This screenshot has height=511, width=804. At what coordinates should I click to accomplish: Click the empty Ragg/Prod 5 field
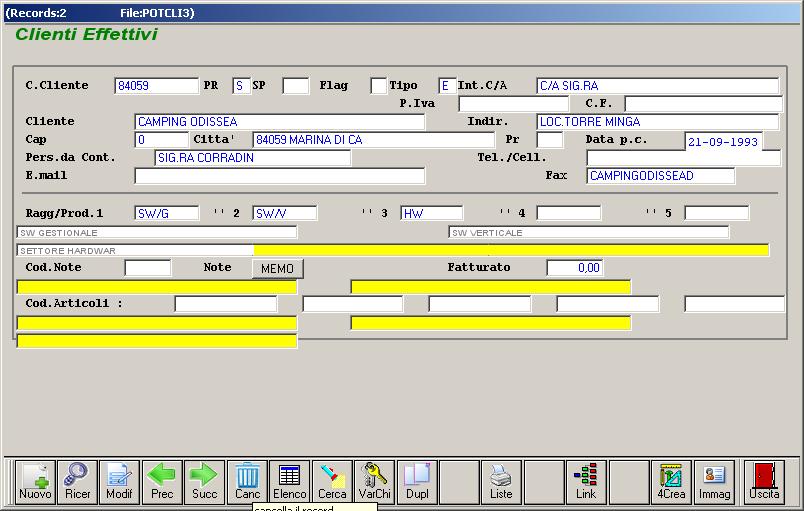[716, 213]
